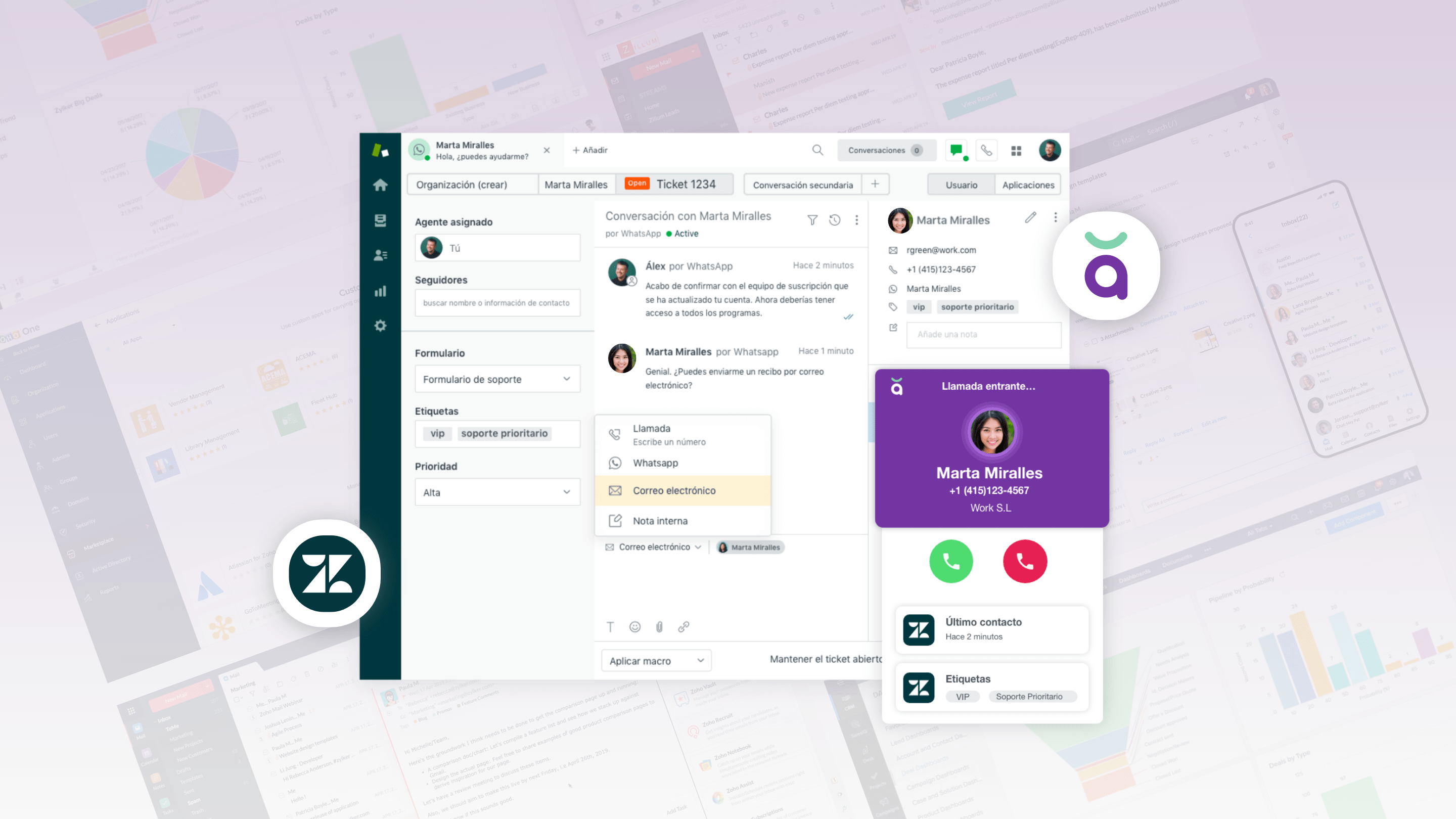The width and height of the screenshot is (1456, 819).
Task: Click soporte prioritario tag in Etiquetas field
Action: [504, 434]
